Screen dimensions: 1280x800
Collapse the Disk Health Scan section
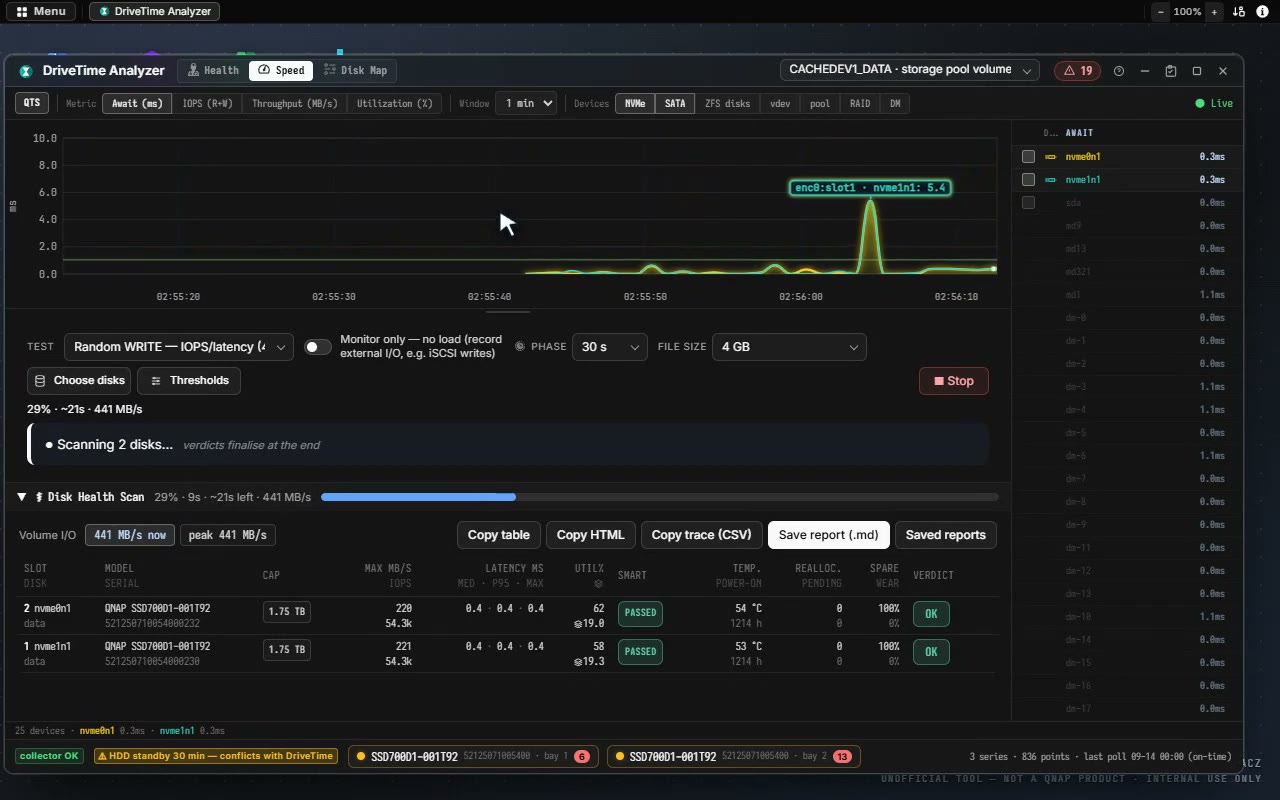point(22,497)
